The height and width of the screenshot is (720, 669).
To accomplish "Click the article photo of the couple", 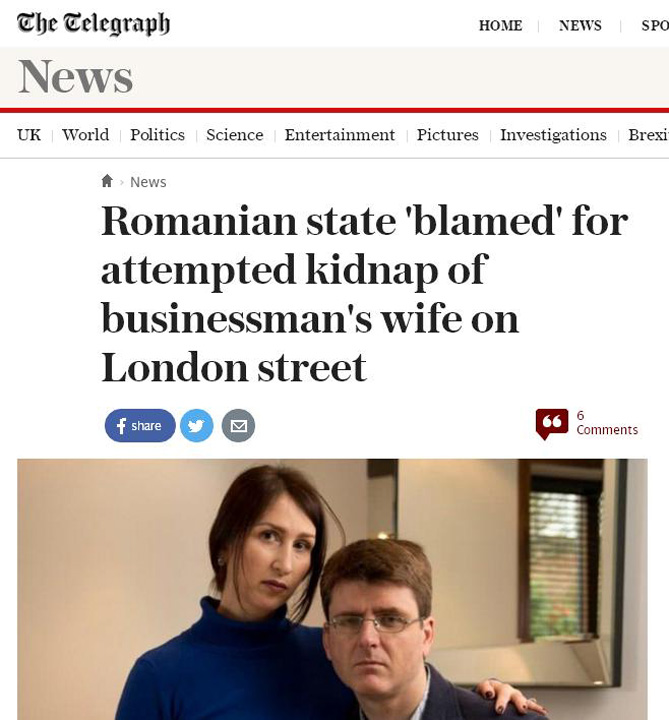I will (x=332, y=589).
